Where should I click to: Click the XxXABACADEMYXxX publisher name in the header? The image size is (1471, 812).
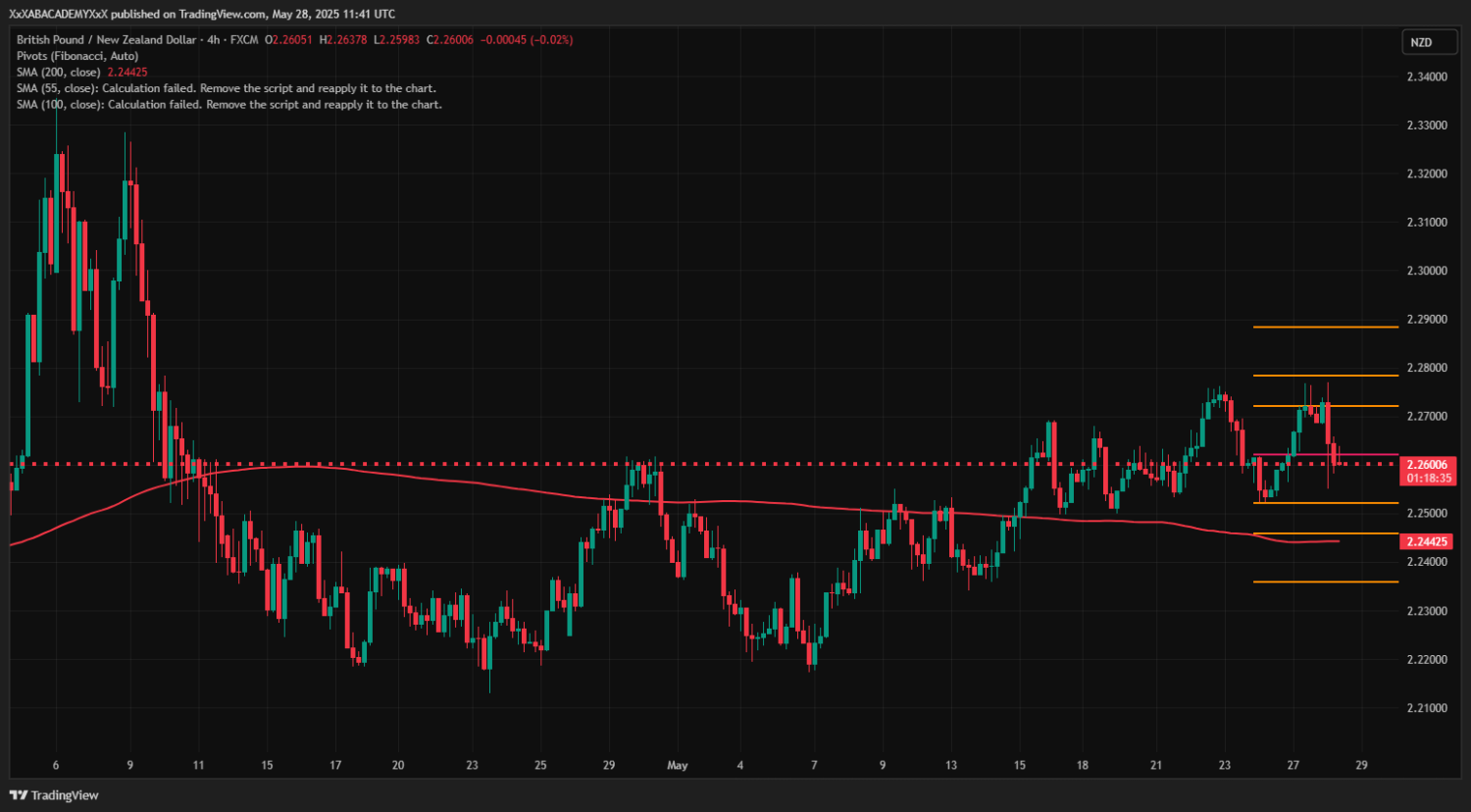point(58,14)
